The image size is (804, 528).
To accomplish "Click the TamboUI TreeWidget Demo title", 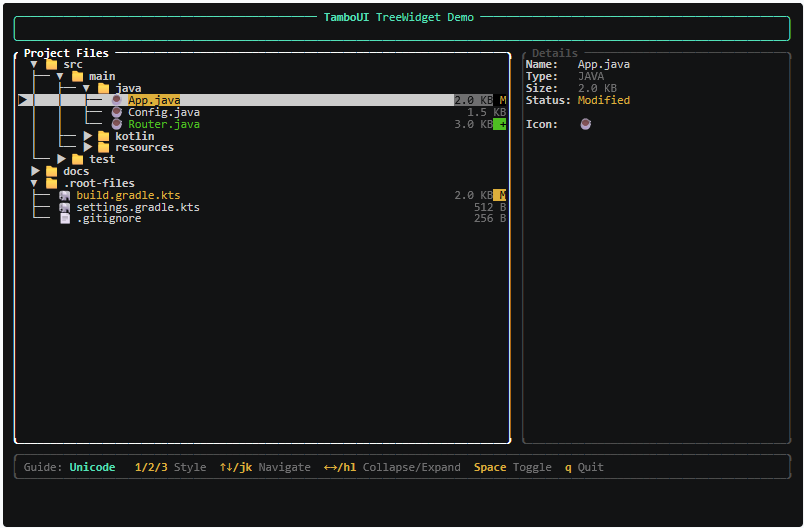I will coord(399,17).
